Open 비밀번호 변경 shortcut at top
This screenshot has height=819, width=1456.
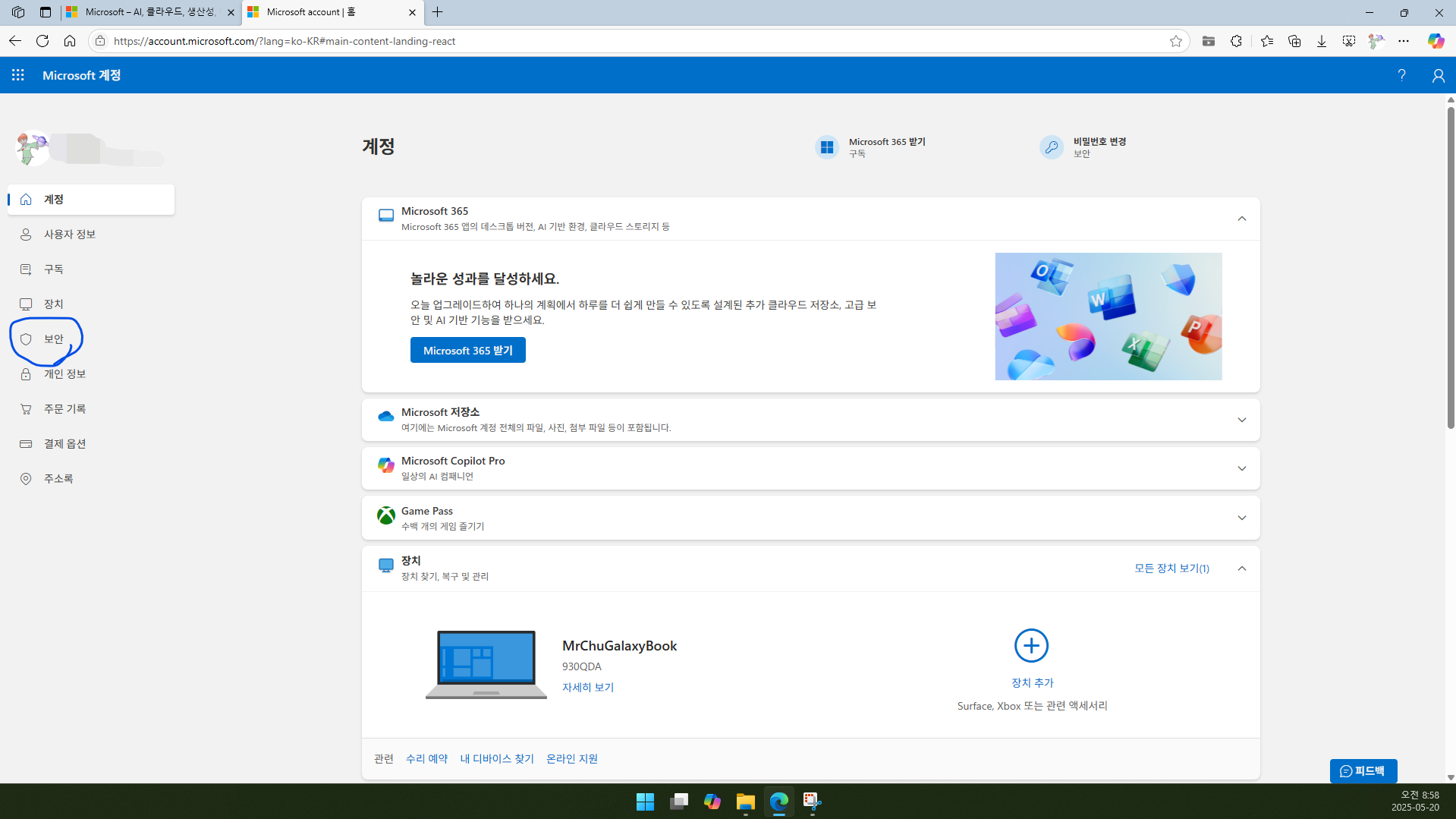coord(1083,146)
